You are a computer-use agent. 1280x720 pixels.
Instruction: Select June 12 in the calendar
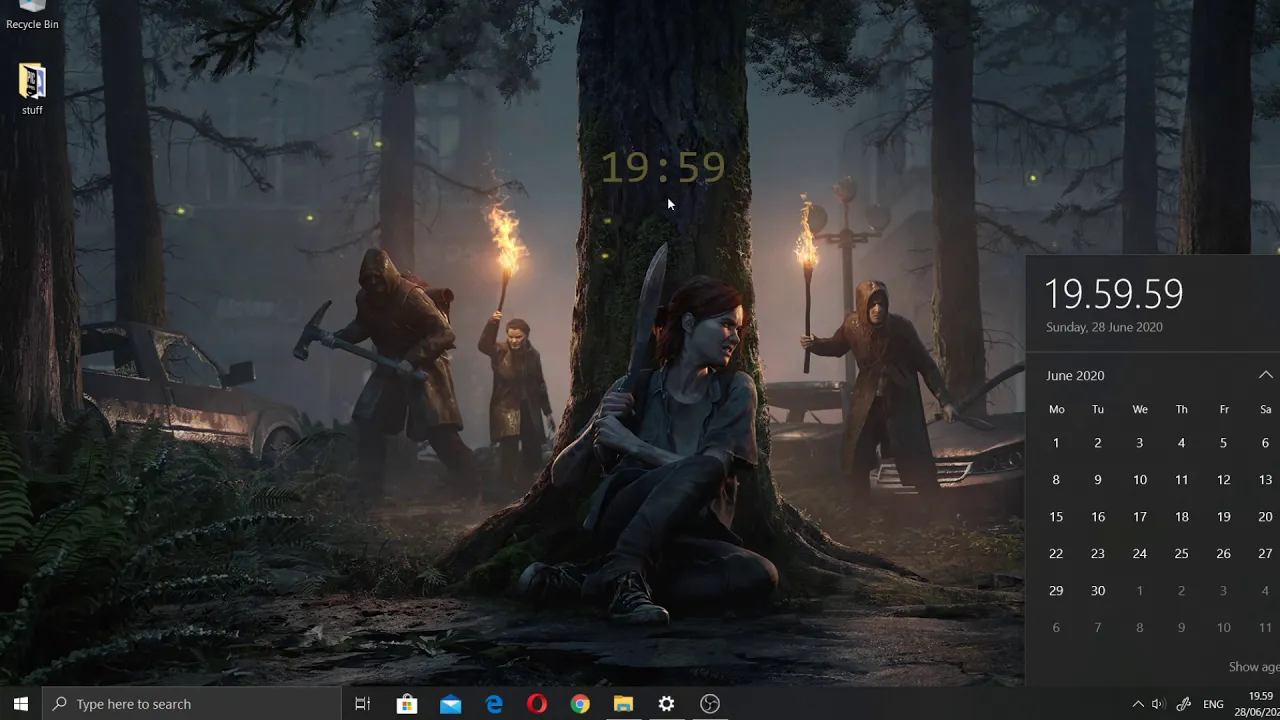point(1223,480)
